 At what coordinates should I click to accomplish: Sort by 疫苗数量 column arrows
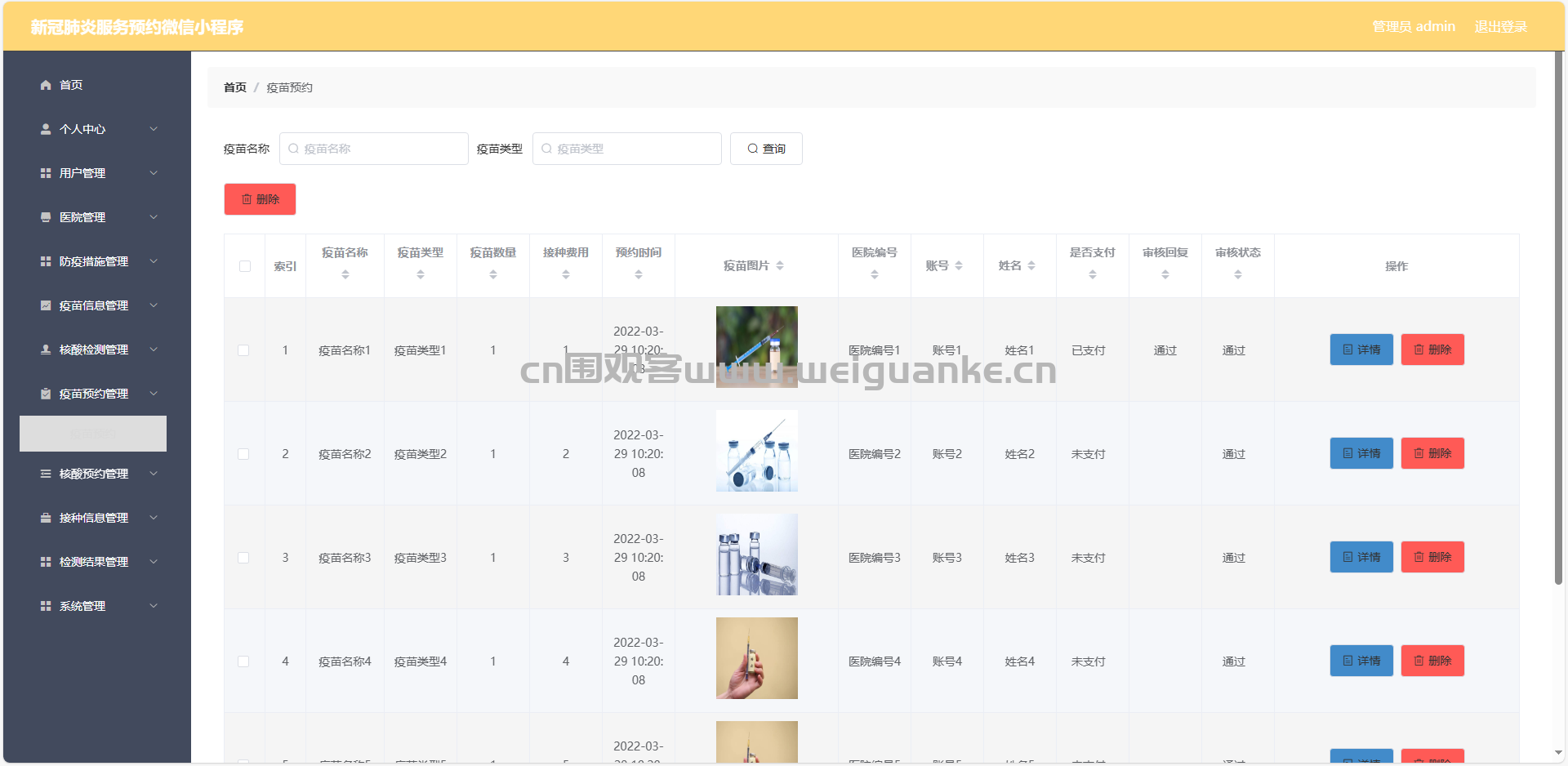tap(493, 275)
